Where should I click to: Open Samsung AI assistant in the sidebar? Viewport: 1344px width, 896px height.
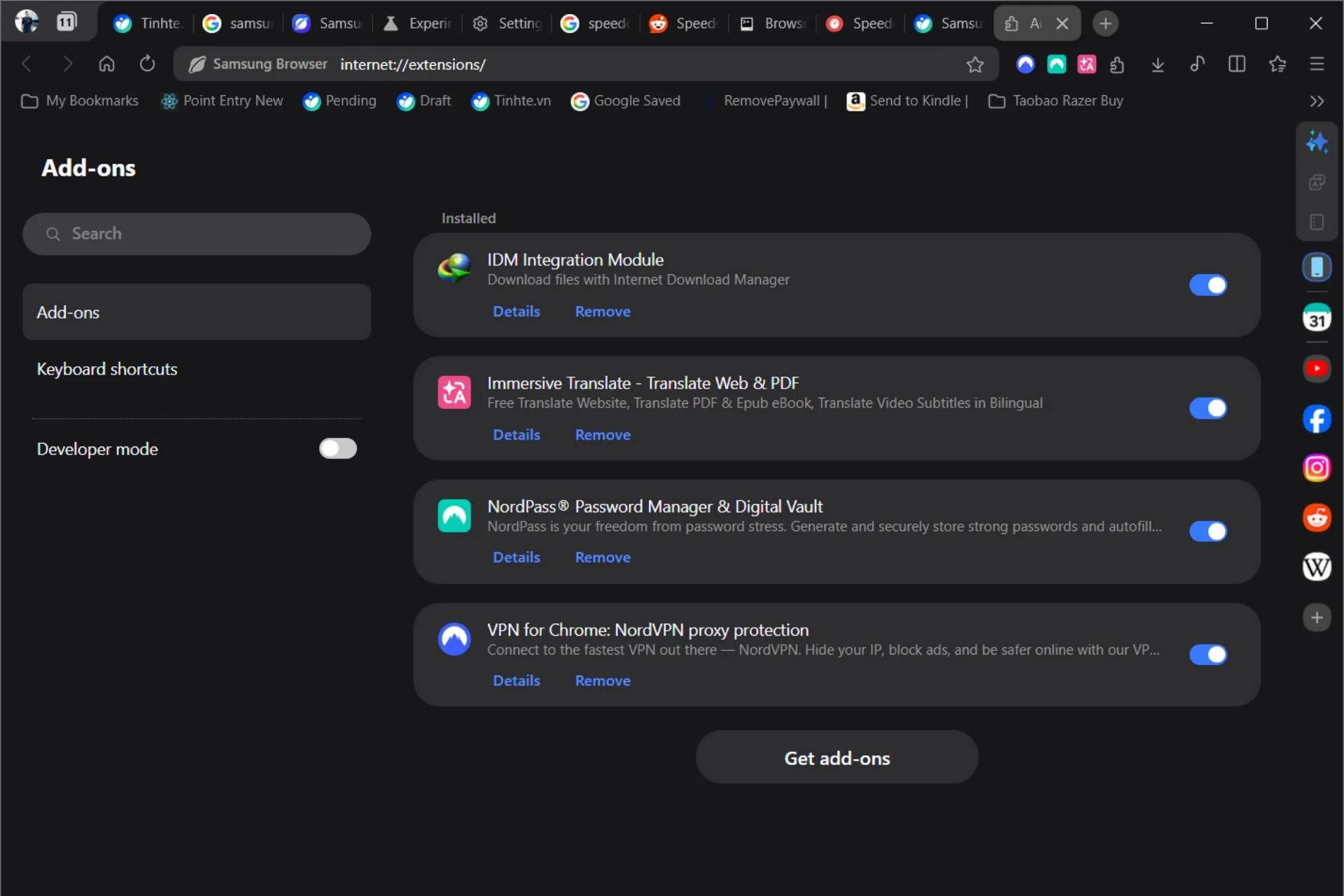pyautogui.click(x=1317, y=141)
